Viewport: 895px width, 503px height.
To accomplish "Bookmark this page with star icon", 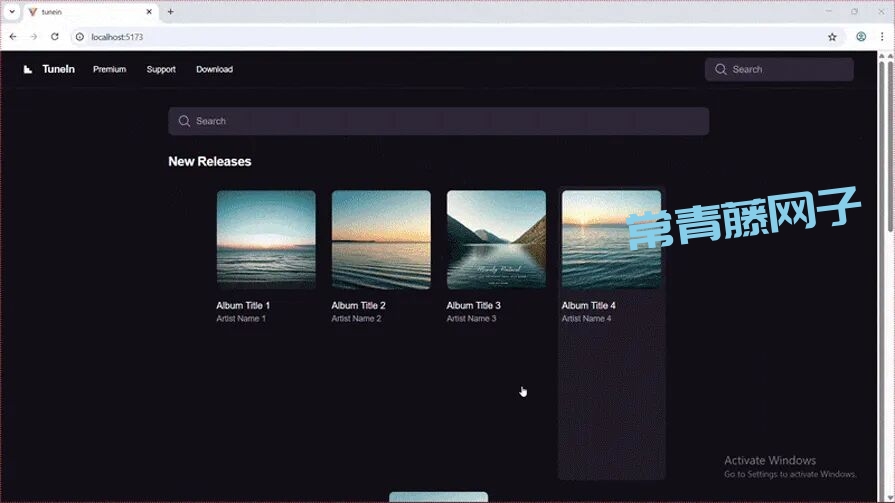I will pos(832,37).
